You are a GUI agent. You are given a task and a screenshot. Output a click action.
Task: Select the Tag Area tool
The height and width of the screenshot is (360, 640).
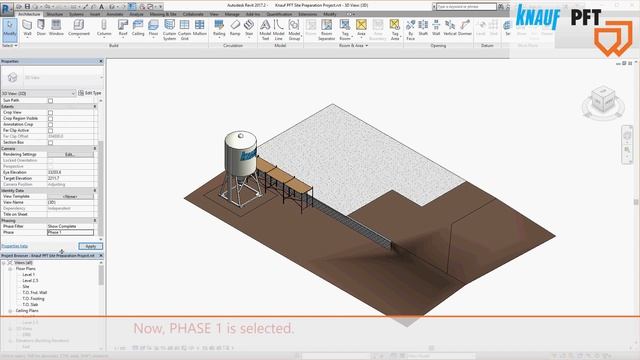[x=395, y=29]
